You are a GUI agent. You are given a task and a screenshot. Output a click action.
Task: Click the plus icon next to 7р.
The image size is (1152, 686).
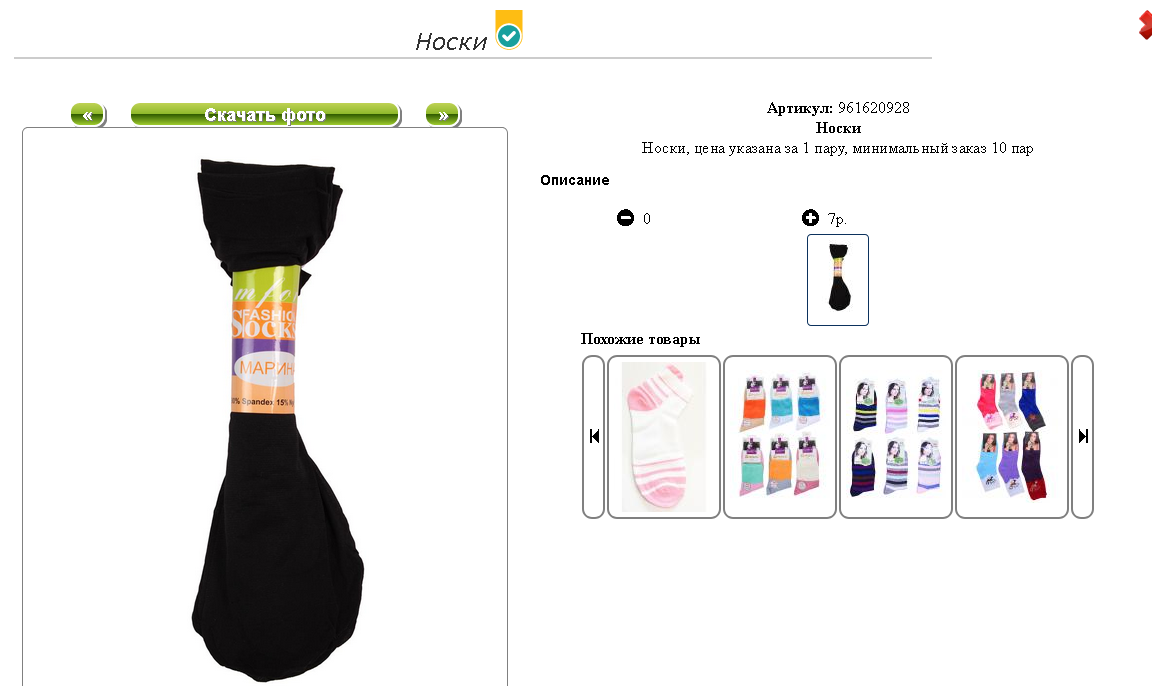(x=810, y=218)
